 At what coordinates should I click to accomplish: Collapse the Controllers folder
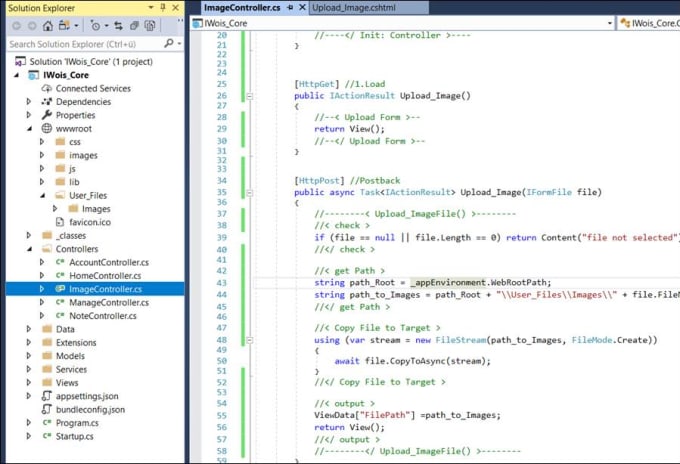click(x=29, y=249)
